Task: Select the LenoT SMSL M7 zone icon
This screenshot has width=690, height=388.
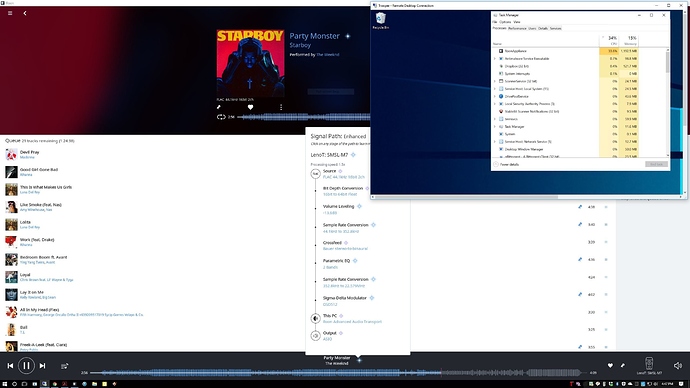Action: pos(649,363)
